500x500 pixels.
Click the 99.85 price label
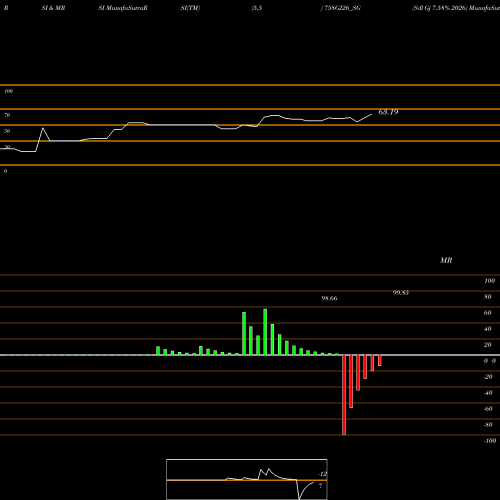[x=401, y=293]
